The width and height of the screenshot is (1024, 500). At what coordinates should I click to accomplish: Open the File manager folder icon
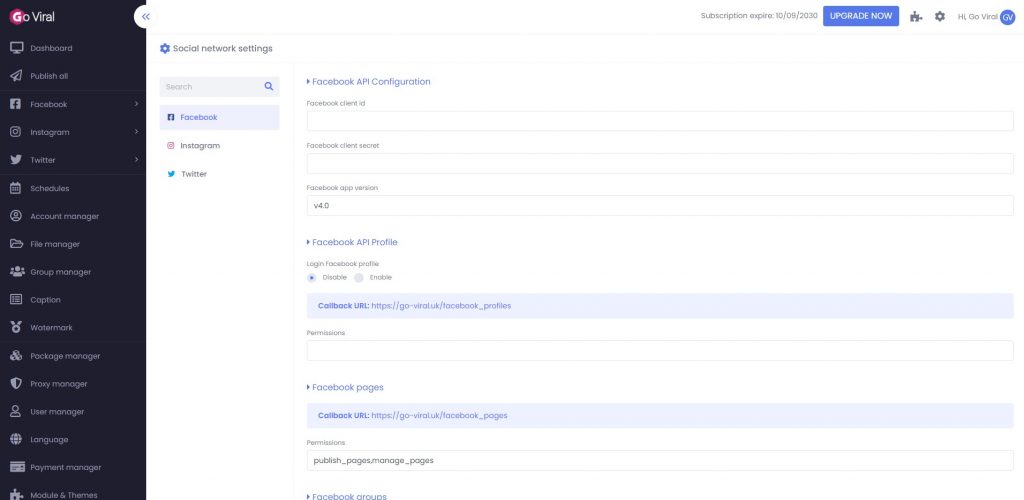(x=16, y=244)
